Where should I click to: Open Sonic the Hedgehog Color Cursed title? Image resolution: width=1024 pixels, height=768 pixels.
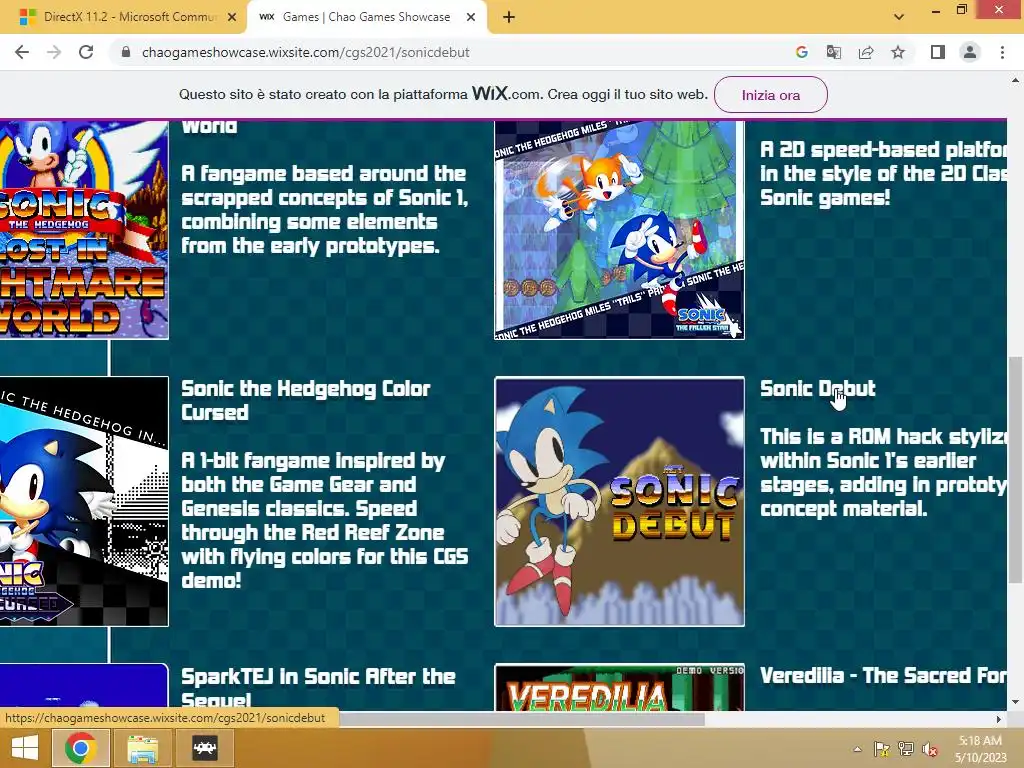305,400
